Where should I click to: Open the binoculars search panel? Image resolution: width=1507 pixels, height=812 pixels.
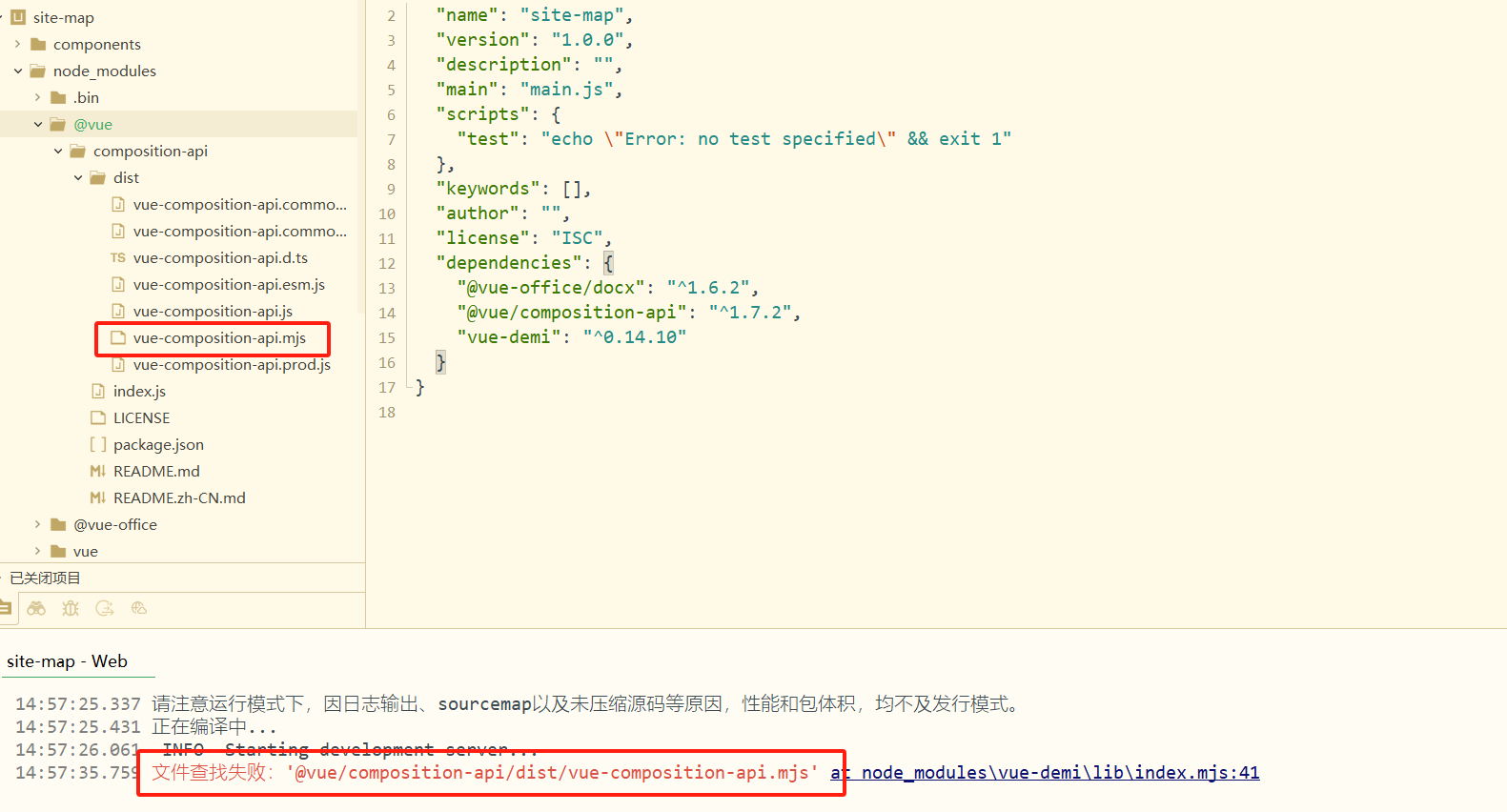36,608
